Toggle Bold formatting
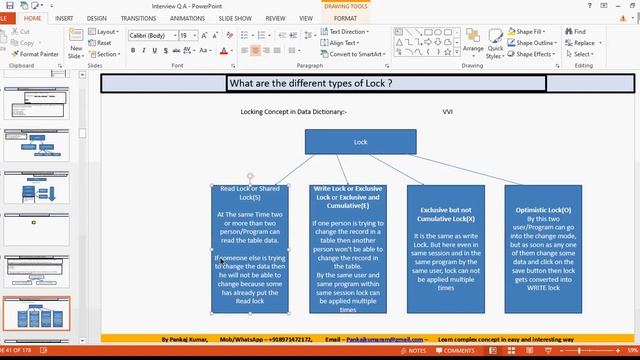 (133, 51)
